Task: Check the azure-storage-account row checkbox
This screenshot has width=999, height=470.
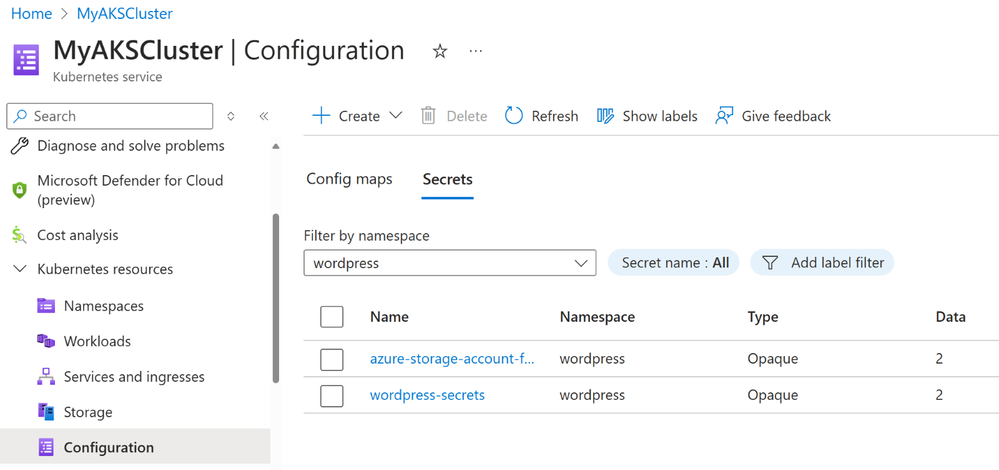Action: 332,359
